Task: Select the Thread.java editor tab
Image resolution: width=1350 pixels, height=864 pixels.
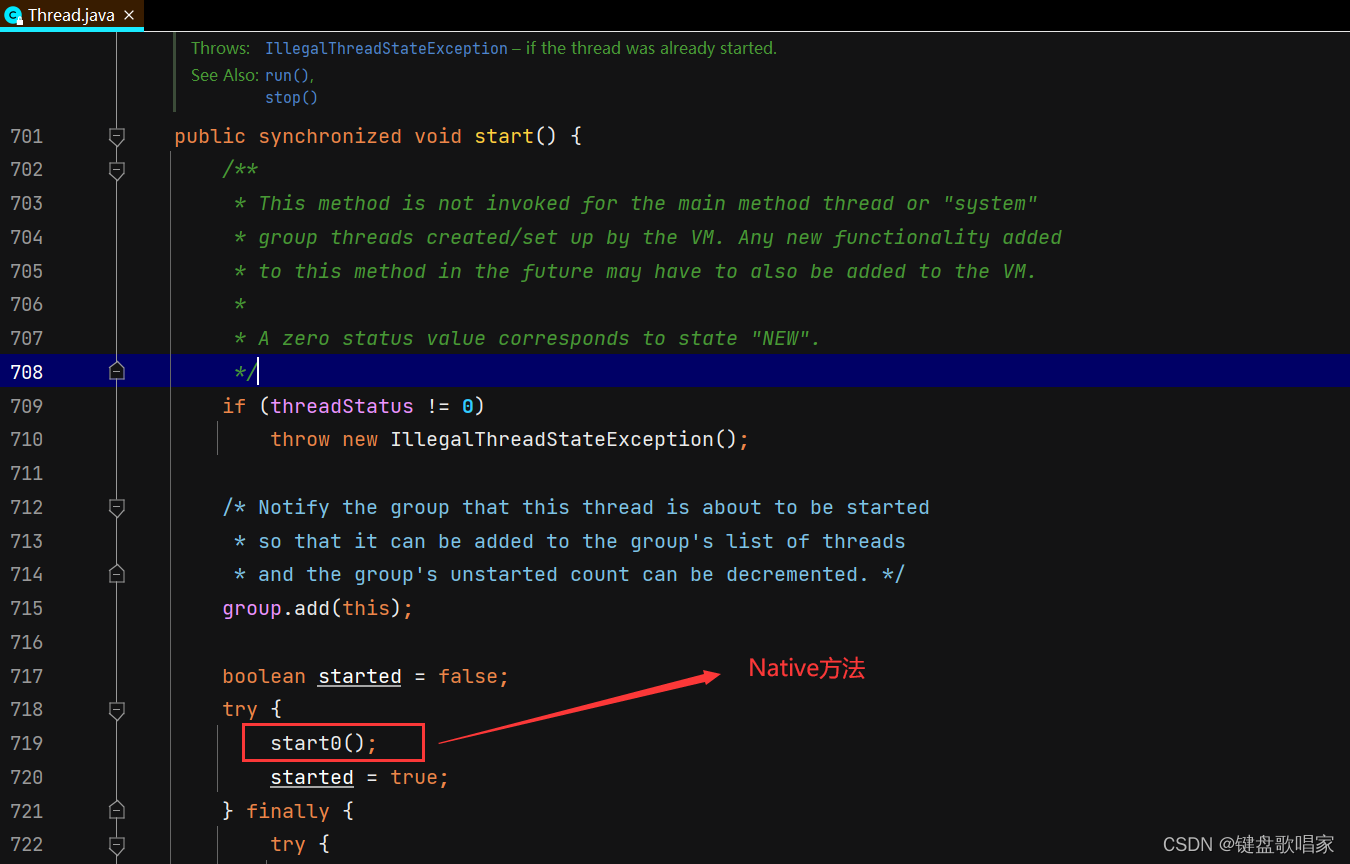Action: [x=72, y=15]
